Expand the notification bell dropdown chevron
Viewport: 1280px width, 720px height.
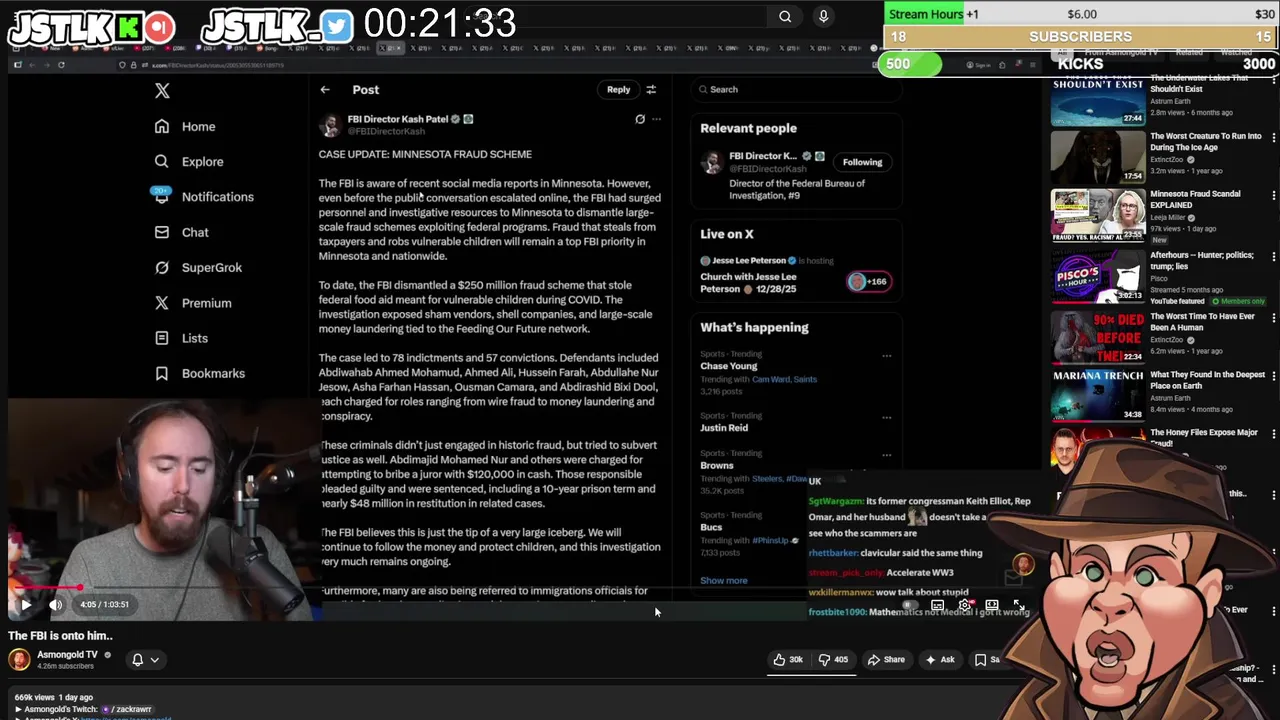click(x=155, y=660)
